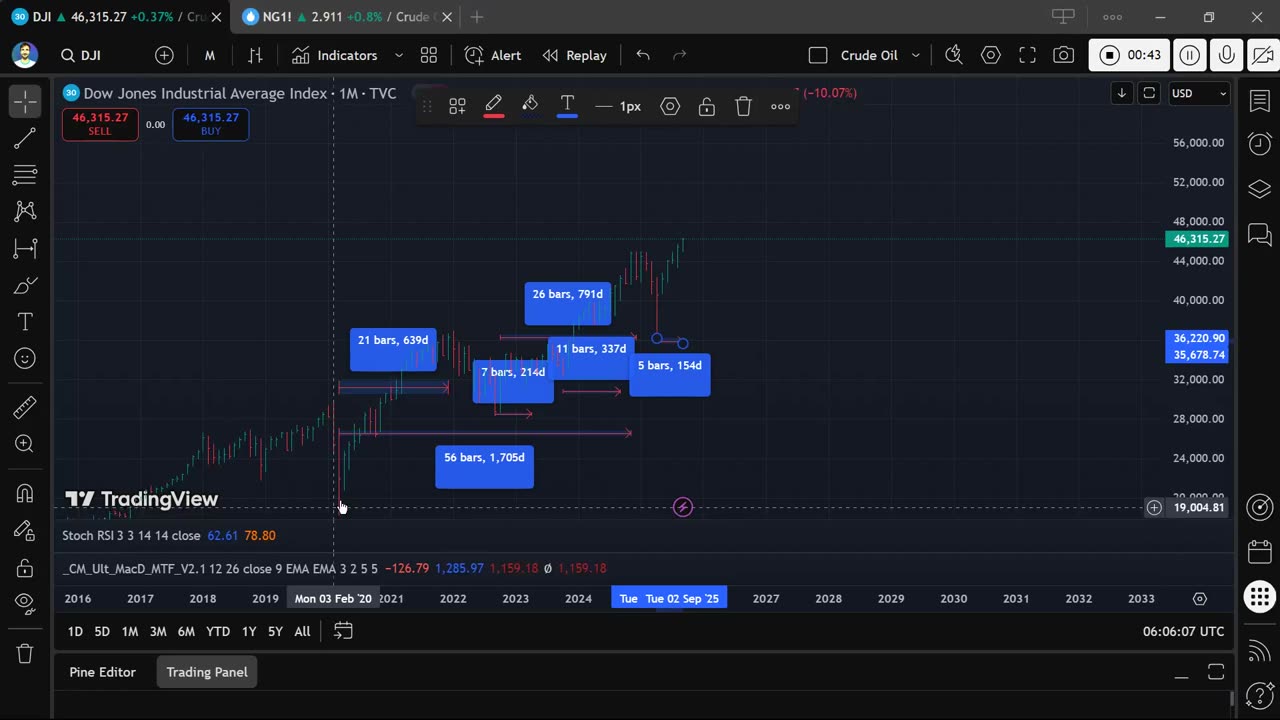Expand the favorite indicators dropdown arrow

click(399, 55)
